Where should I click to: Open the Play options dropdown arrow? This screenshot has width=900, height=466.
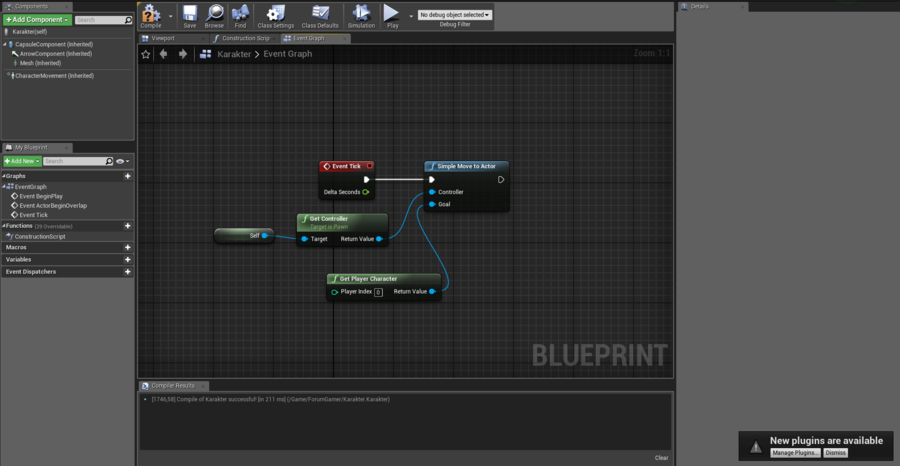(411, 16)
